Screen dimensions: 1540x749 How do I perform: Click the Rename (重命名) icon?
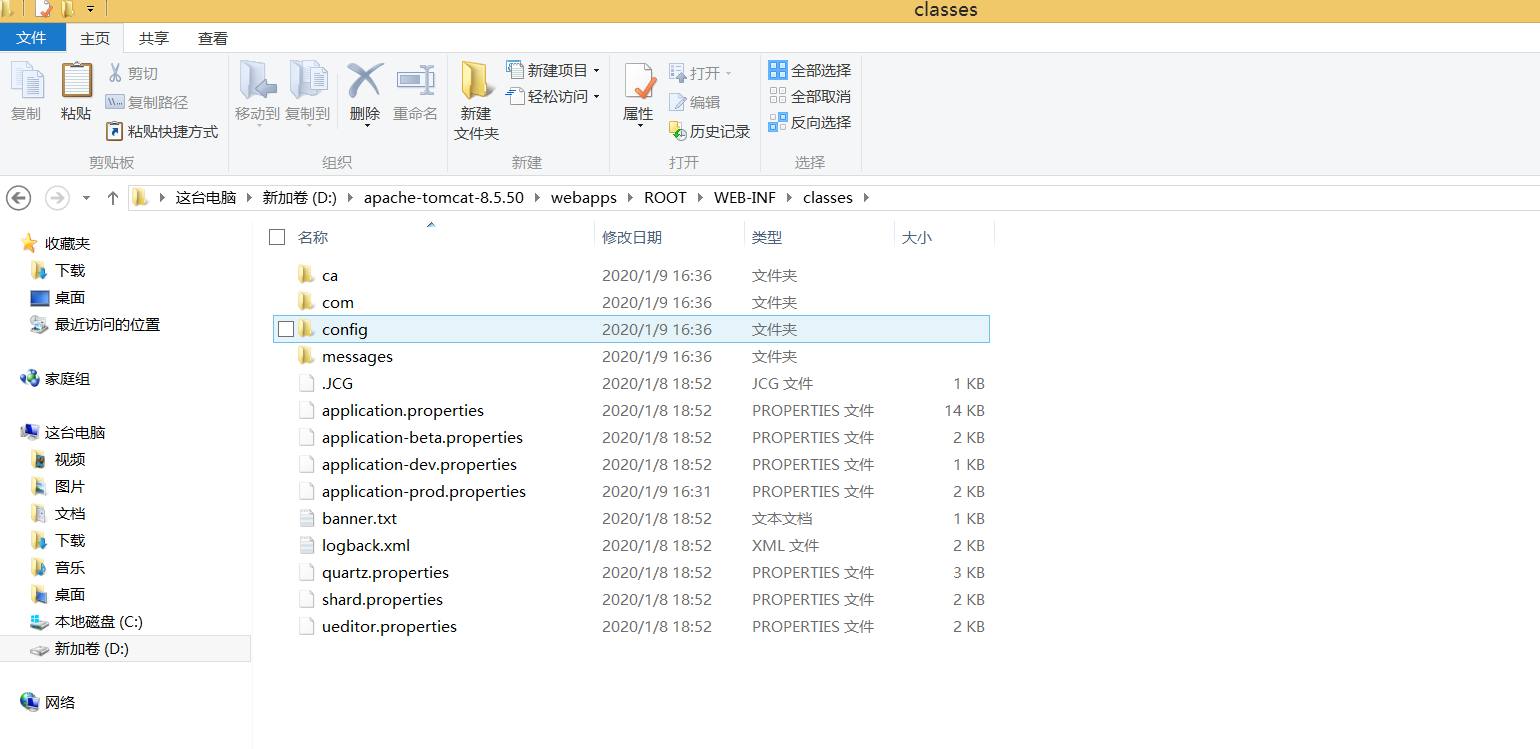(x=415, y=80)
